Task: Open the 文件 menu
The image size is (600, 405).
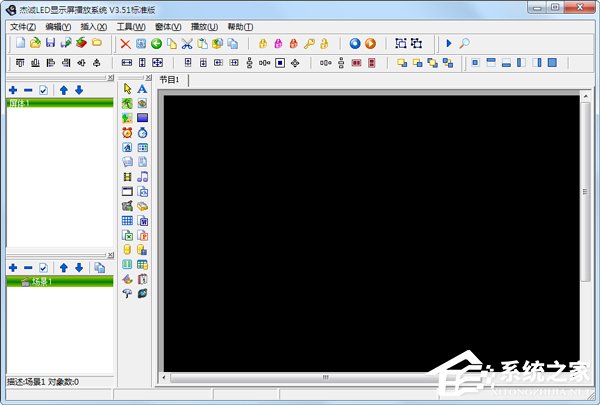Action: pos(23,26)
